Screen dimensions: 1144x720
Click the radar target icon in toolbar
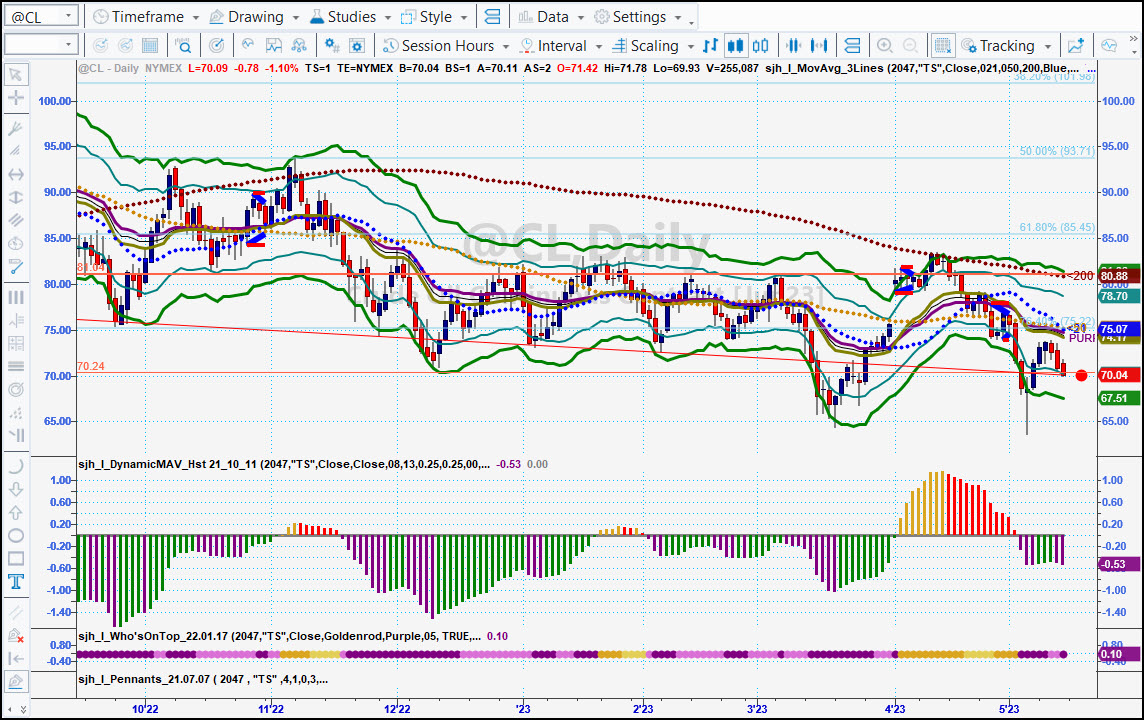pyautogui.click(x=217, y=46)
